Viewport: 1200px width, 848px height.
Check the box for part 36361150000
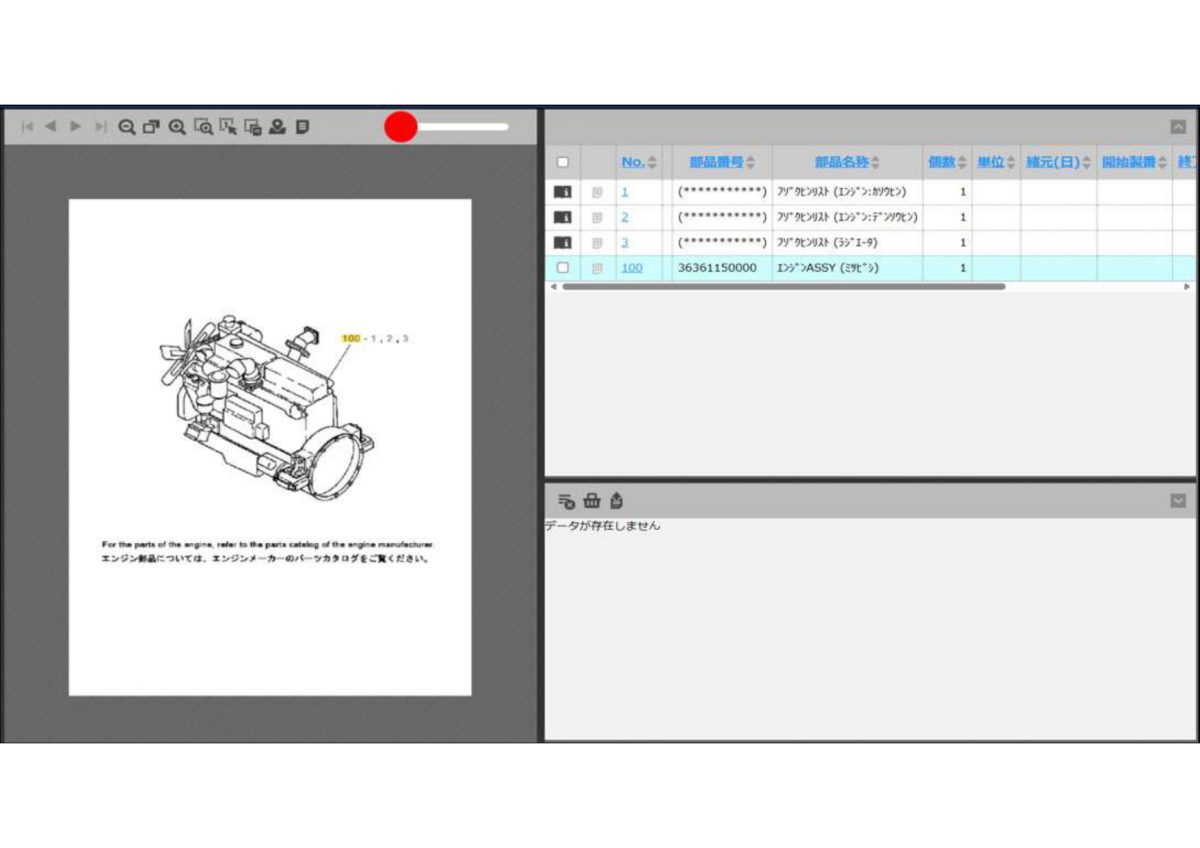[562, 268]
